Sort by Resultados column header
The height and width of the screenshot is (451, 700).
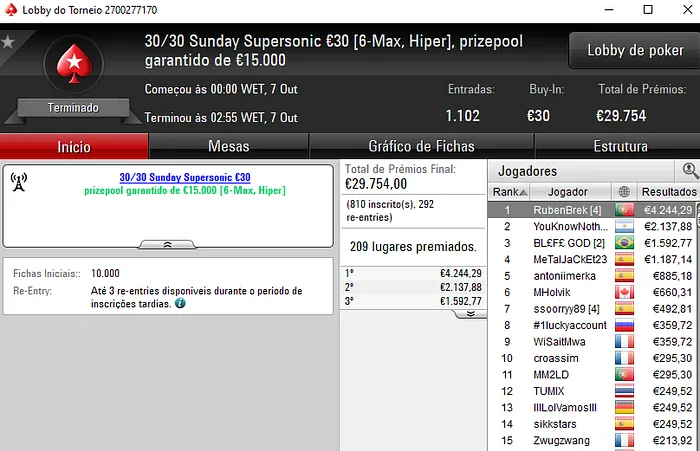tap(669, 192)
